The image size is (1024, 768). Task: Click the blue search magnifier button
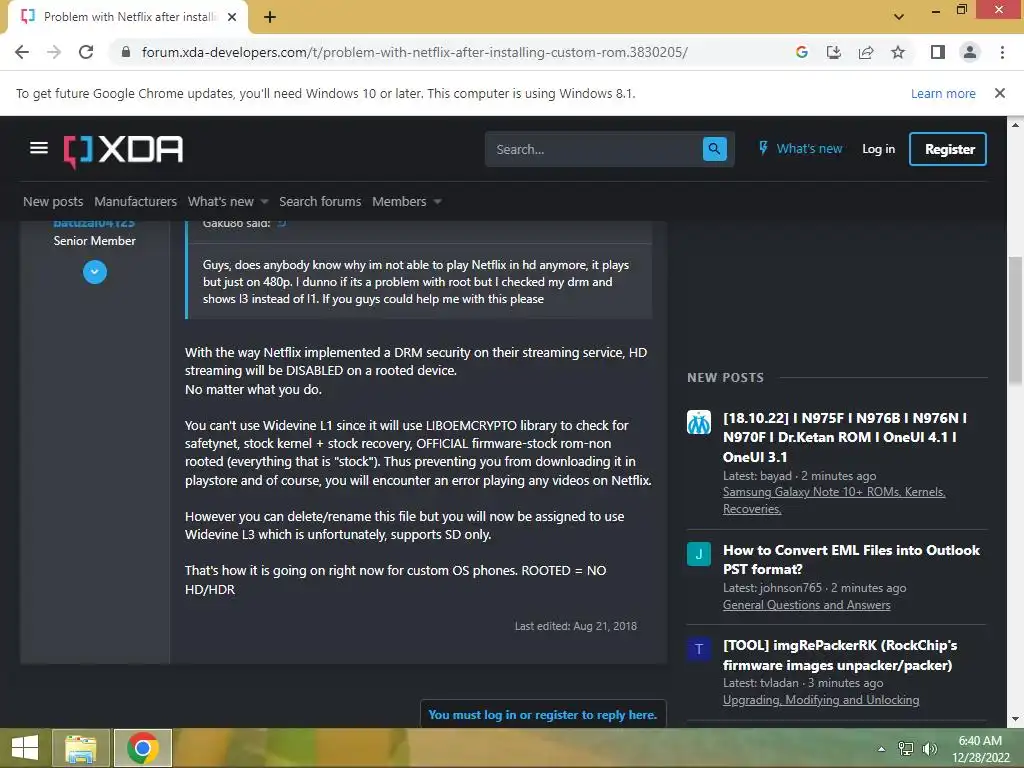click(714, 149)
